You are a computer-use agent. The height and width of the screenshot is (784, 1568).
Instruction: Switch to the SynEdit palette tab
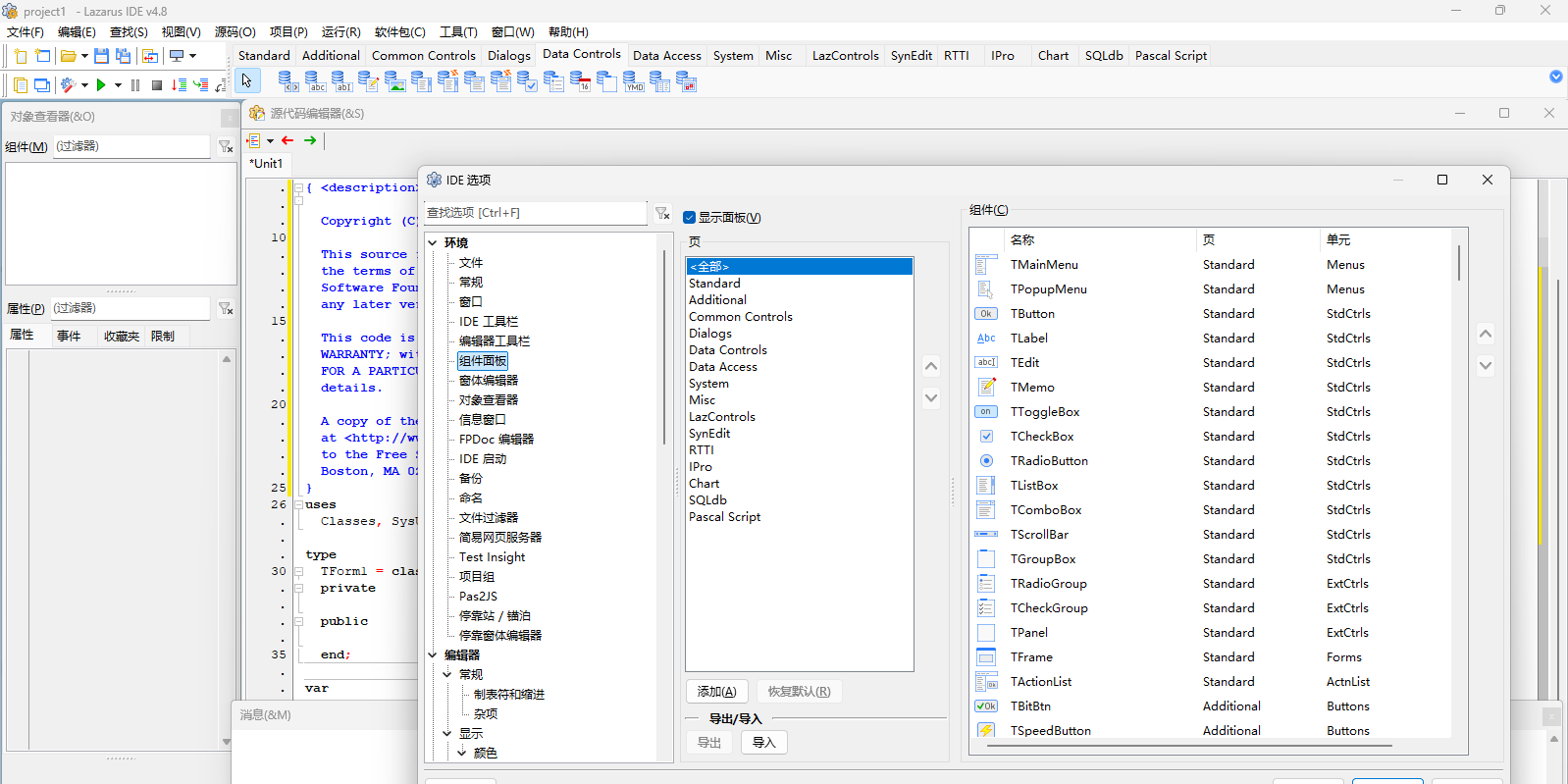coord(912,56)
